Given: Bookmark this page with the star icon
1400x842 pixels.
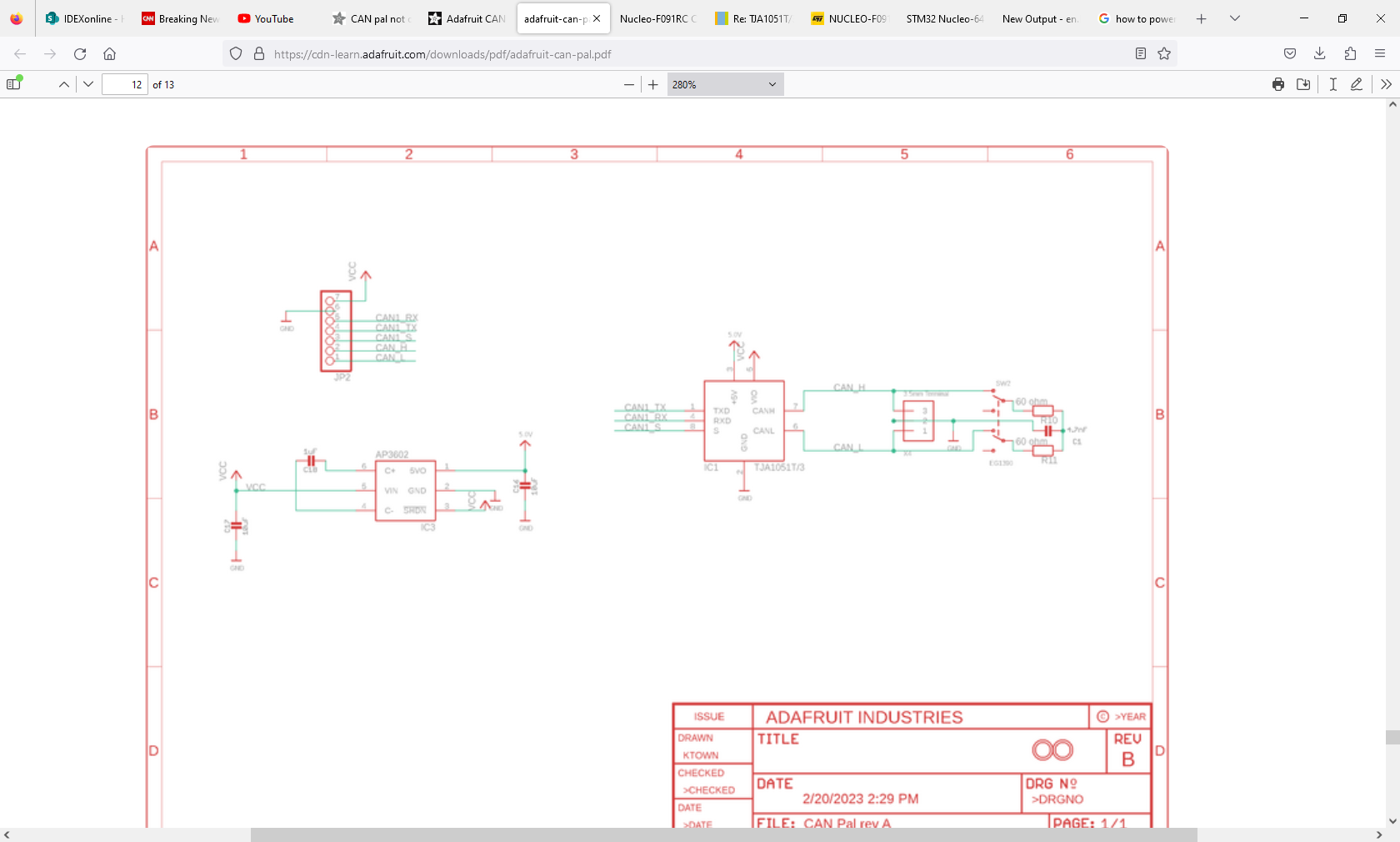Looking at the screenshot, I should pyautogui.click(x=1163, y=53).
